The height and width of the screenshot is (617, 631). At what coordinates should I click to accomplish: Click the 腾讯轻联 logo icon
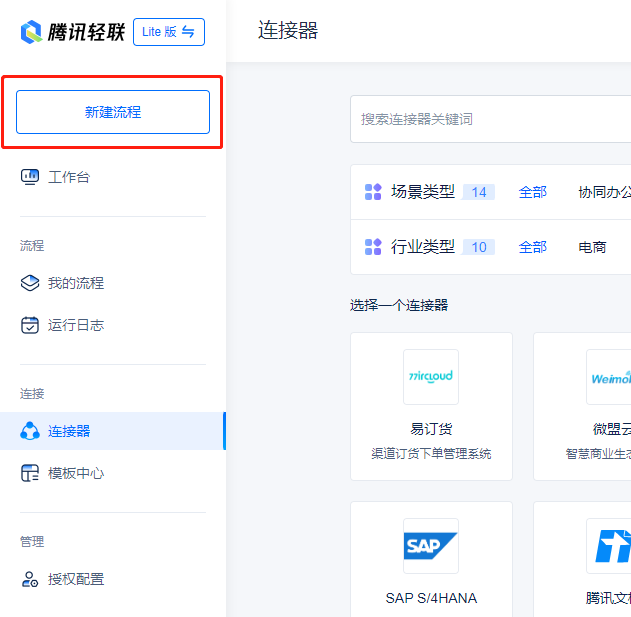[x=31, y=32]
